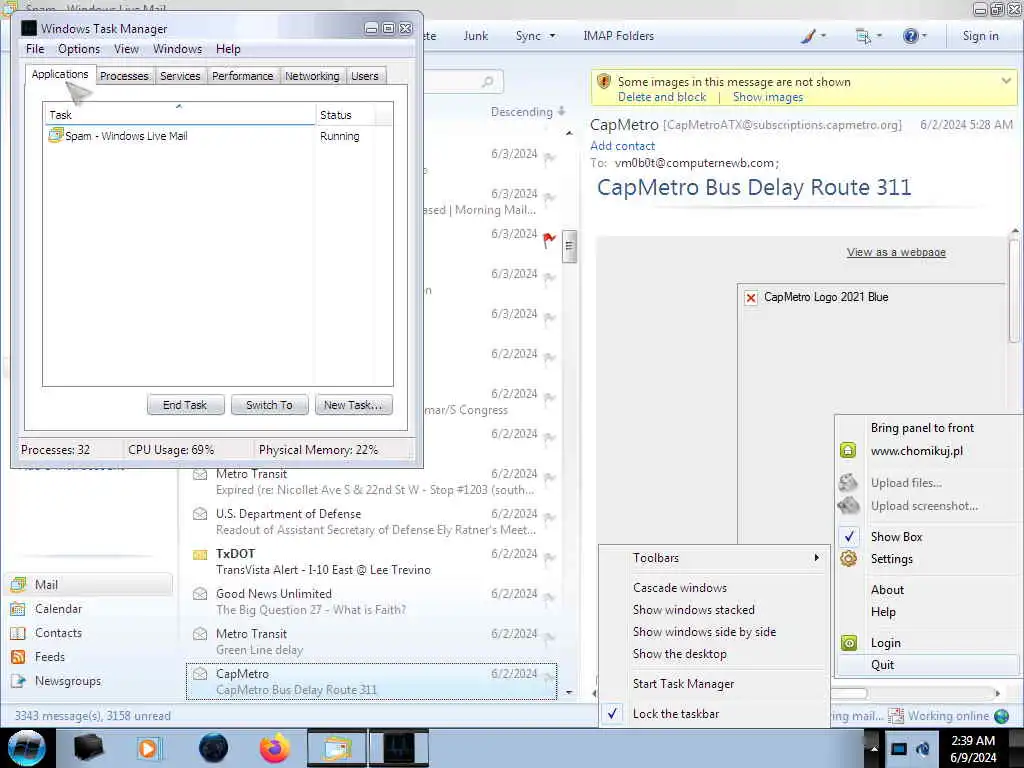Choose Cascade windows
This screenshot has height=768, width=1024.
[680, 588]
